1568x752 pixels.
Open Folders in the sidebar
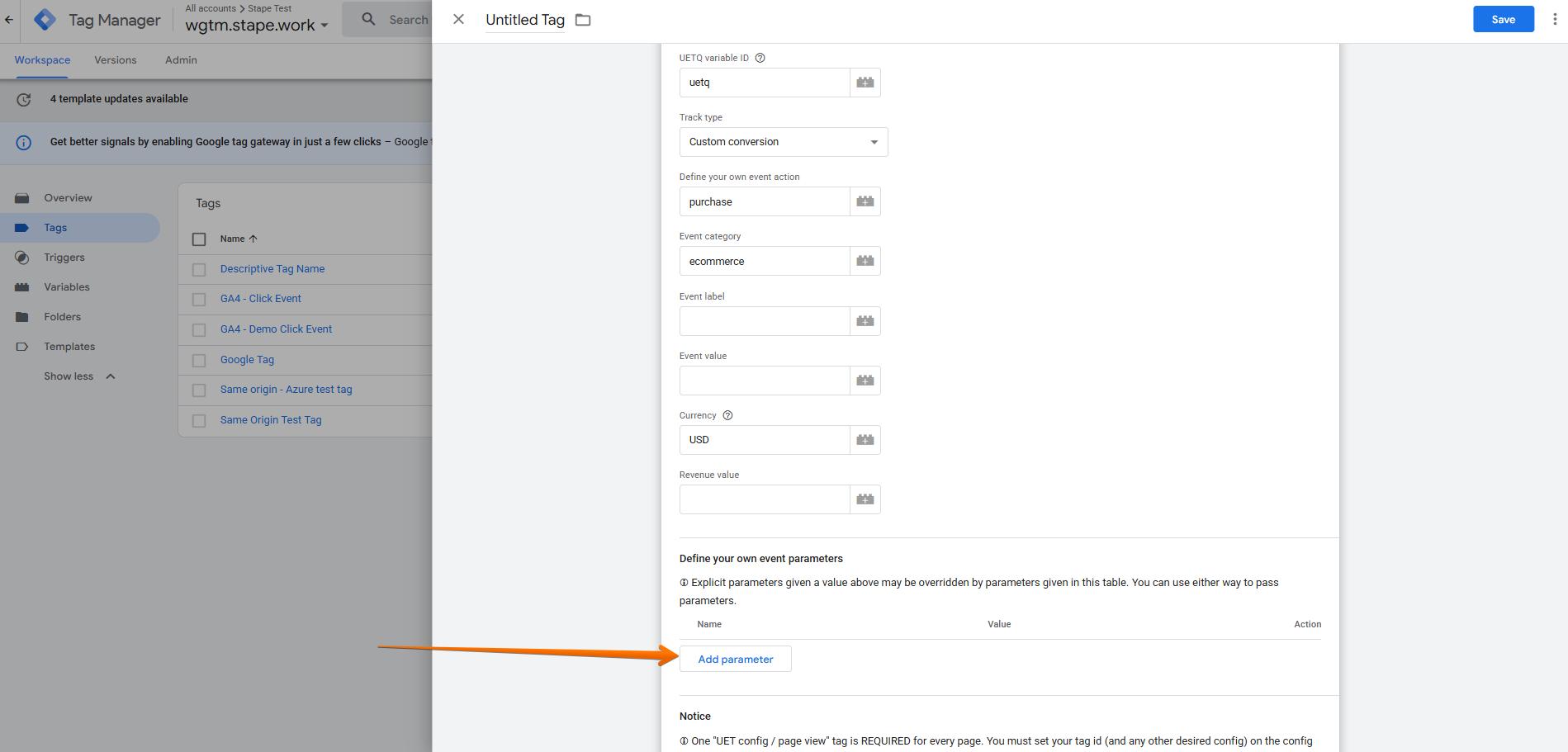coord(62,317)
